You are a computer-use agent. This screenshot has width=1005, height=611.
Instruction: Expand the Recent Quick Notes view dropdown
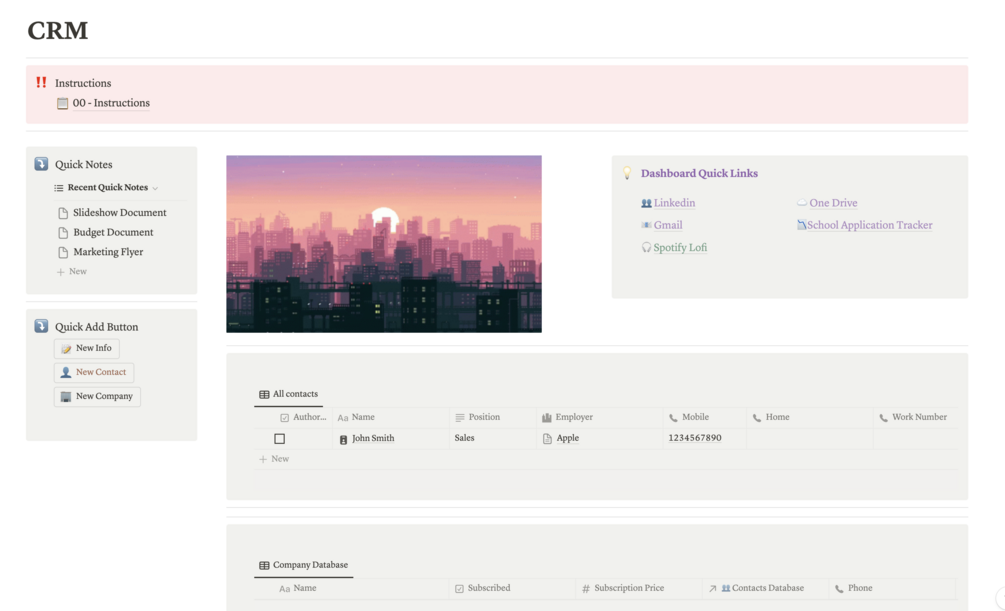click(x=155, y=188)
